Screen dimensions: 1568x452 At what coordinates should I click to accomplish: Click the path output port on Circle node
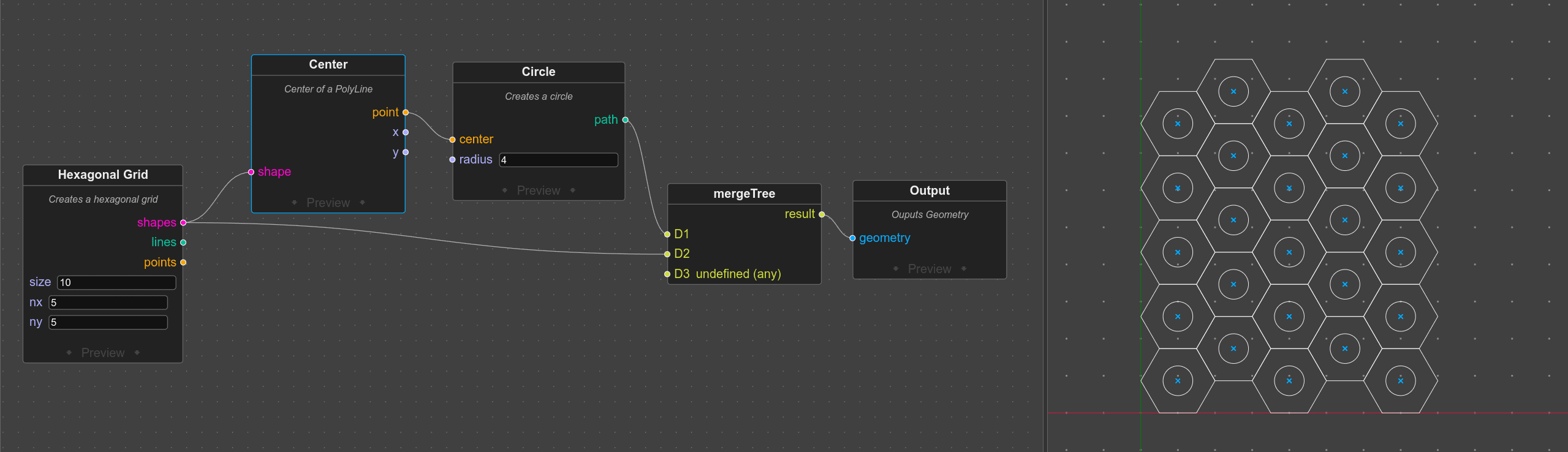click(625, 120)
